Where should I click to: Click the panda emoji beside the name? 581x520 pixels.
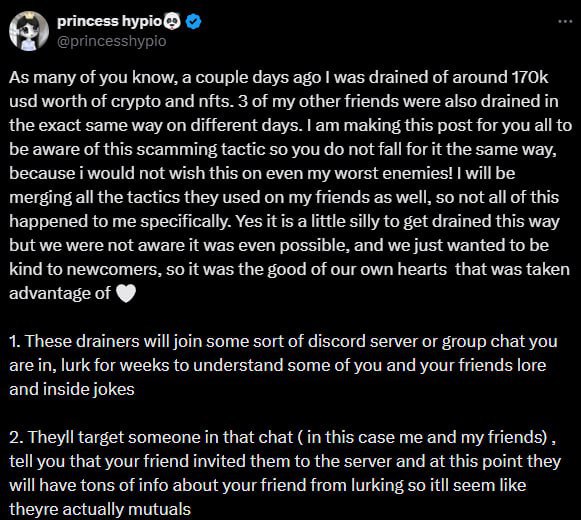(171, 21)
